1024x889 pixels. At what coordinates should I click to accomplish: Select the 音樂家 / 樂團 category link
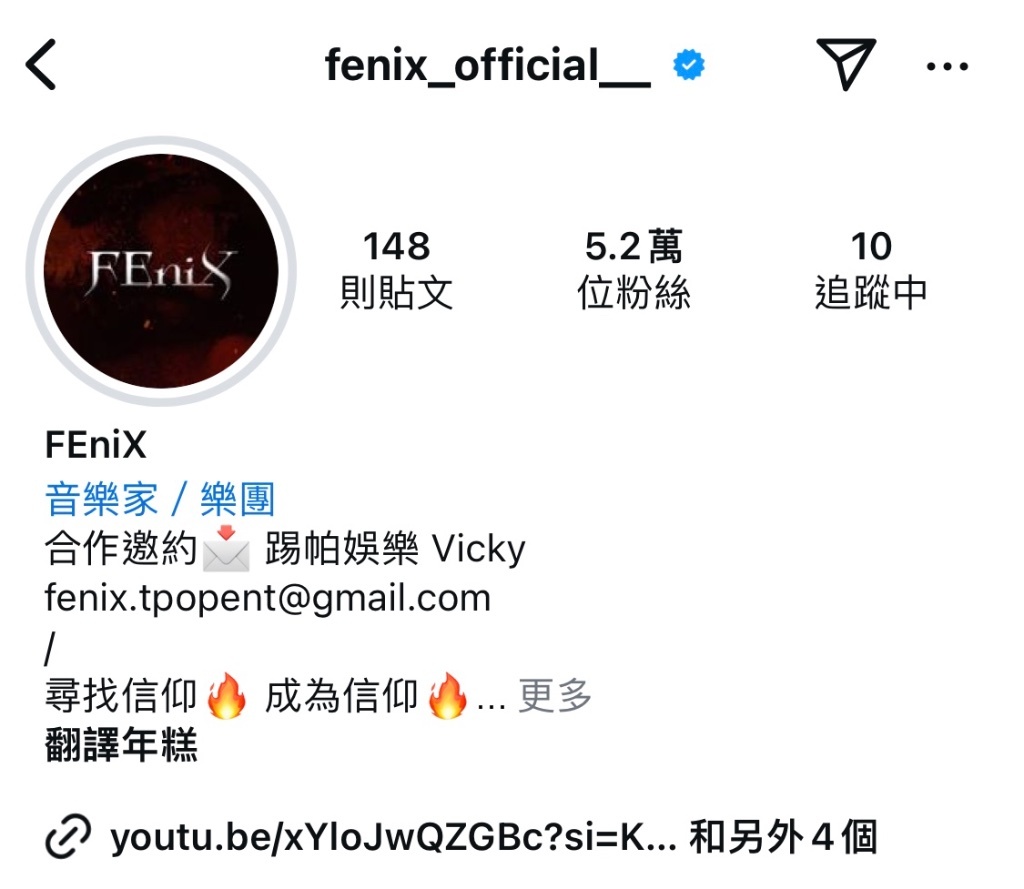coord(159,500)
